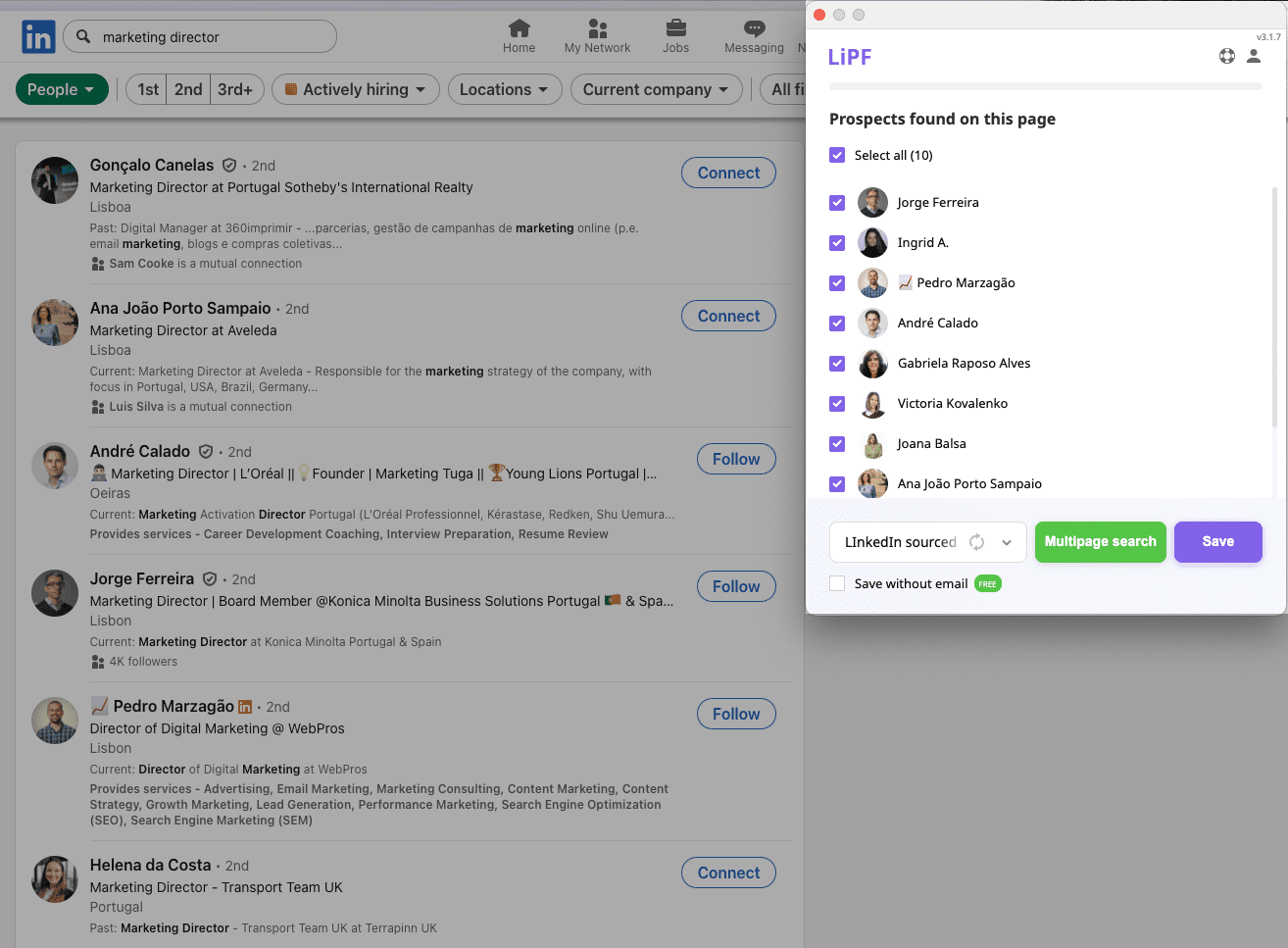
Task: Enable Save without email checkbox
Action: click(837, 583)
